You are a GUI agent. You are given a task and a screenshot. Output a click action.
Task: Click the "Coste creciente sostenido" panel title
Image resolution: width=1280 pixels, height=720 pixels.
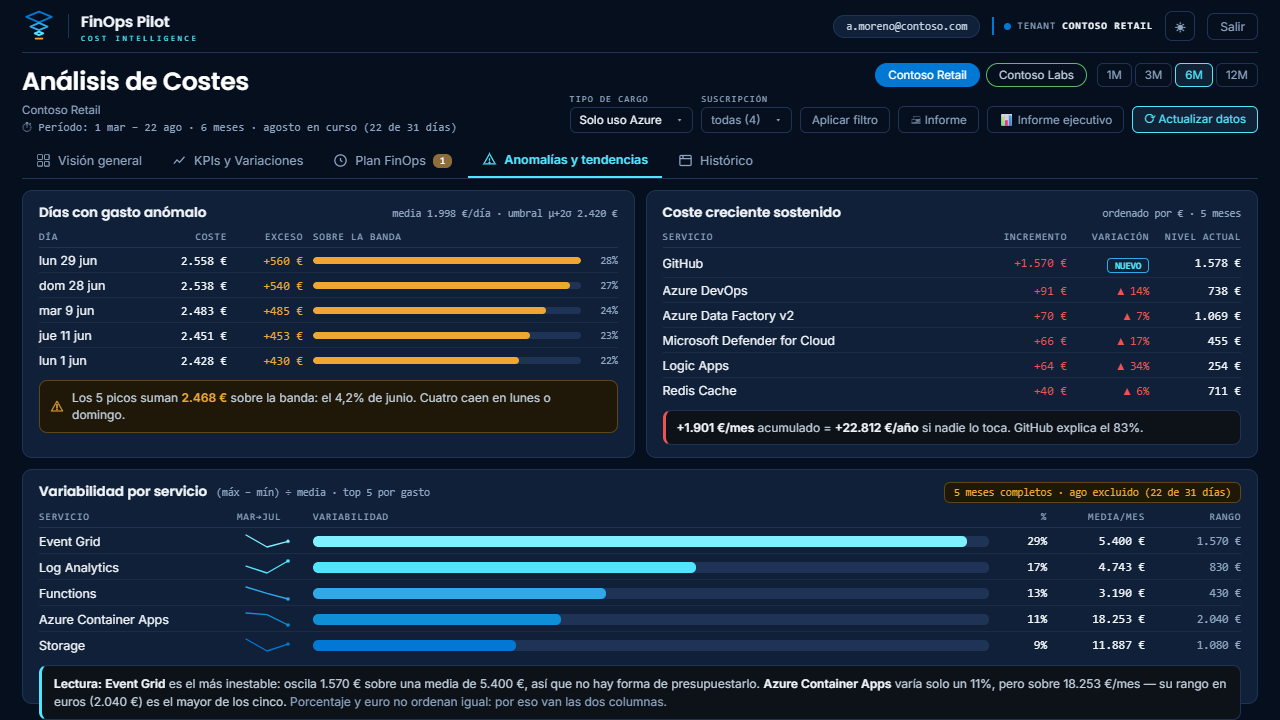[752, 212]
